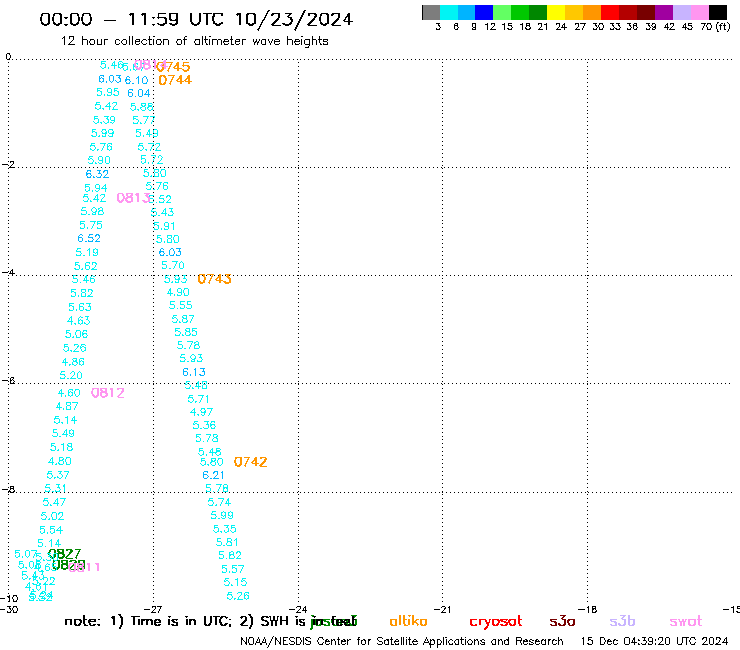Click the '70 (ft)' scale label

pos(715,27)
